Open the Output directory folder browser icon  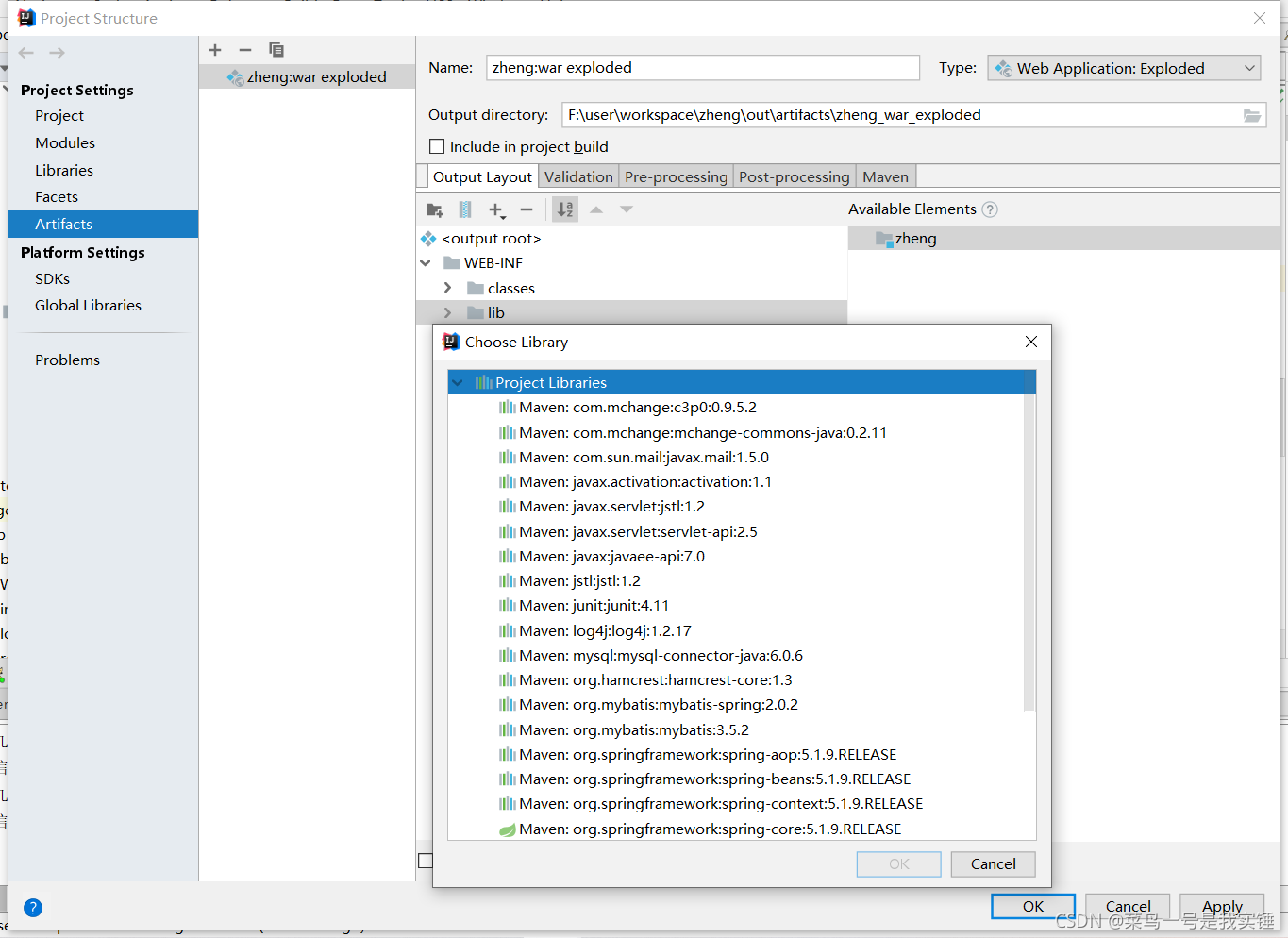click(x=1252, y=114)
